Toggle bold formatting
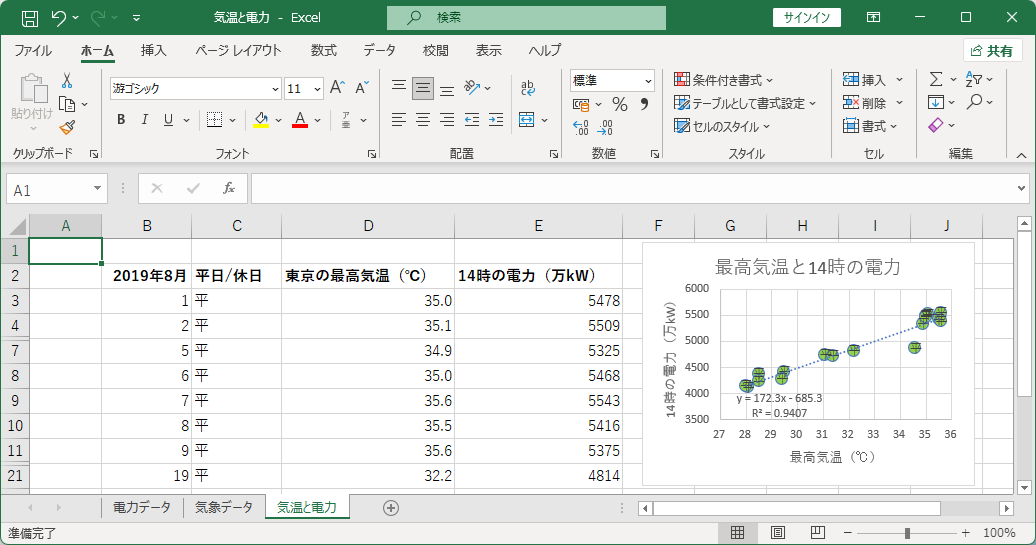 121,120
